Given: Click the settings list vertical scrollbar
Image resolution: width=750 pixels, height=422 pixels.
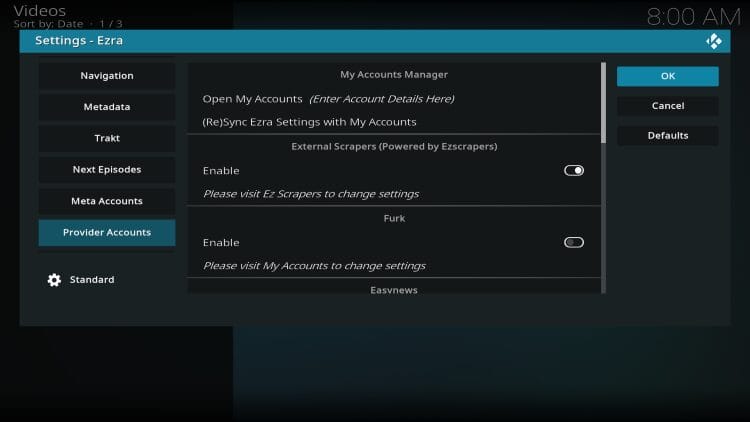Looking at the screenshot, I should click(603, 178).
